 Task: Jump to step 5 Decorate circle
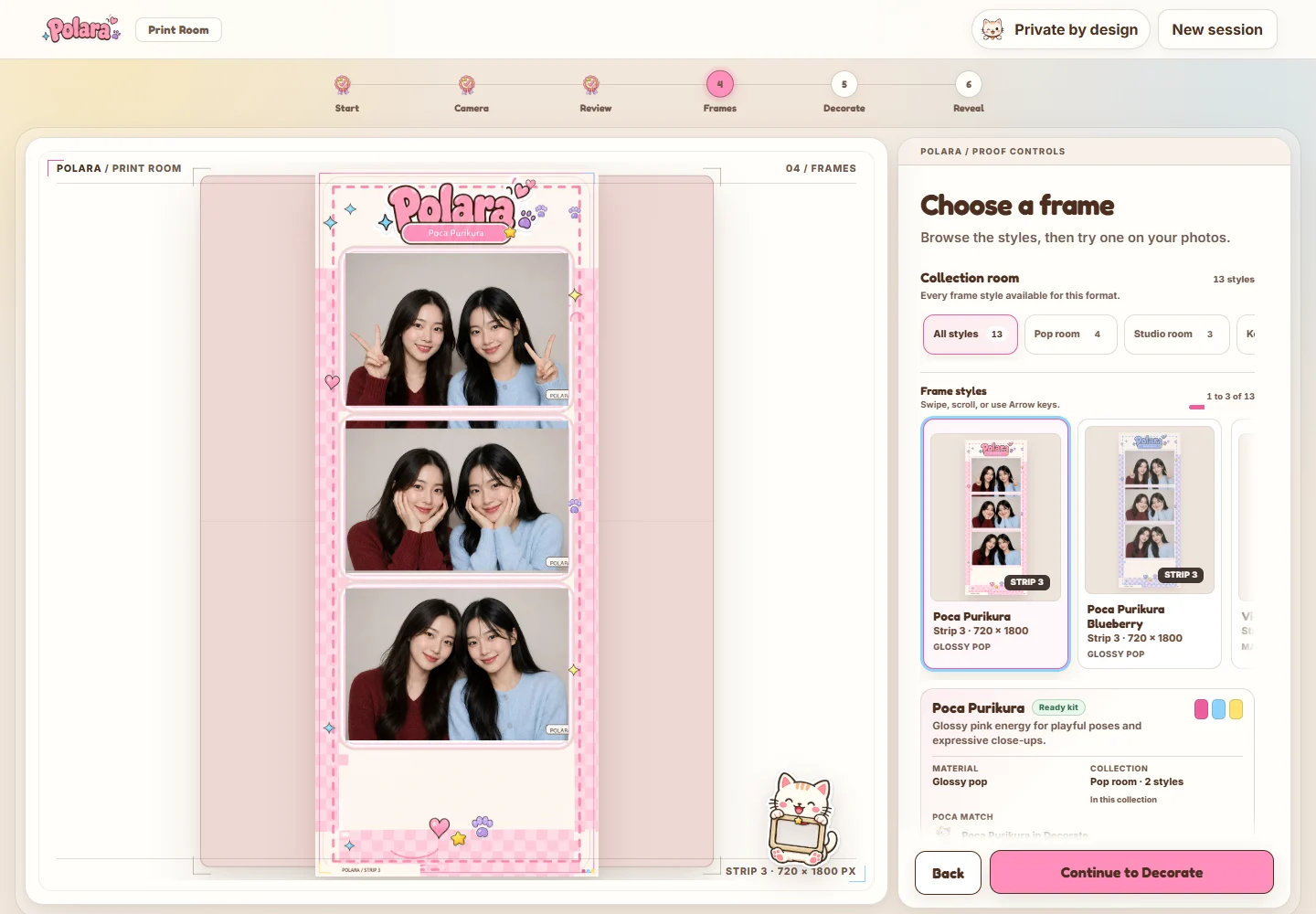(844, 84)
